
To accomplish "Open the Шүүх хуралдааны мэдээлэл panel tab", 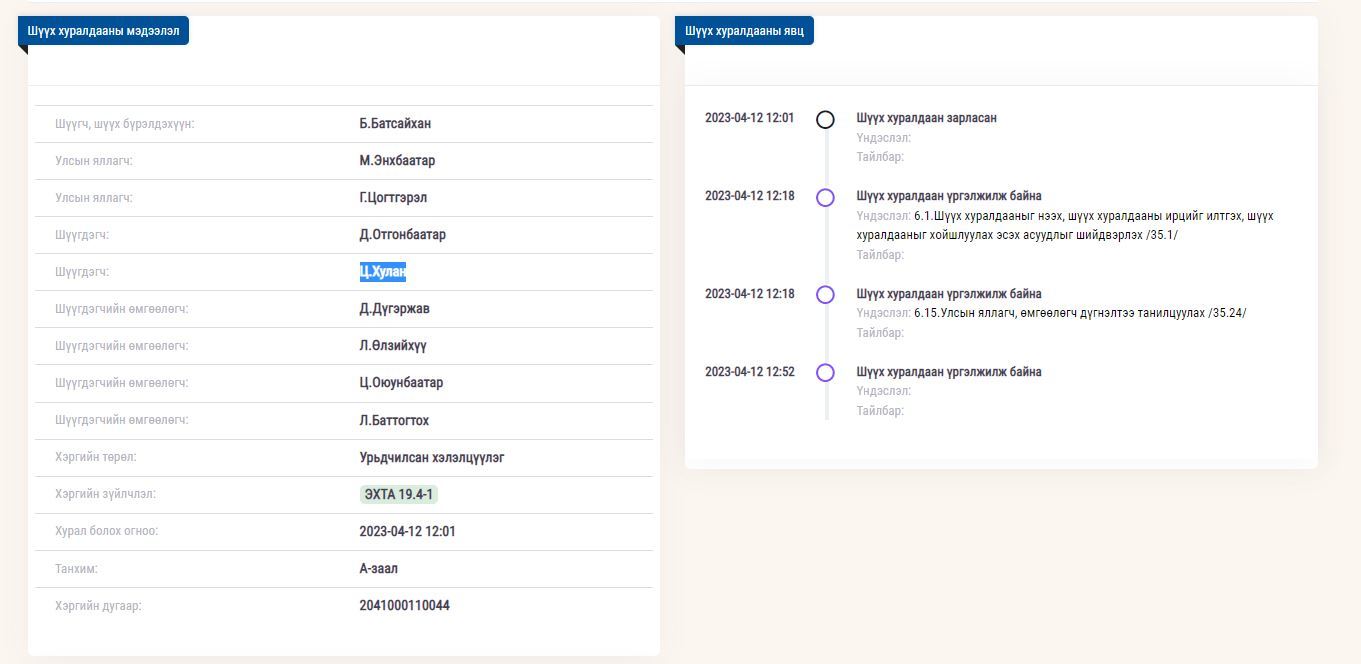I will (104, 31).
